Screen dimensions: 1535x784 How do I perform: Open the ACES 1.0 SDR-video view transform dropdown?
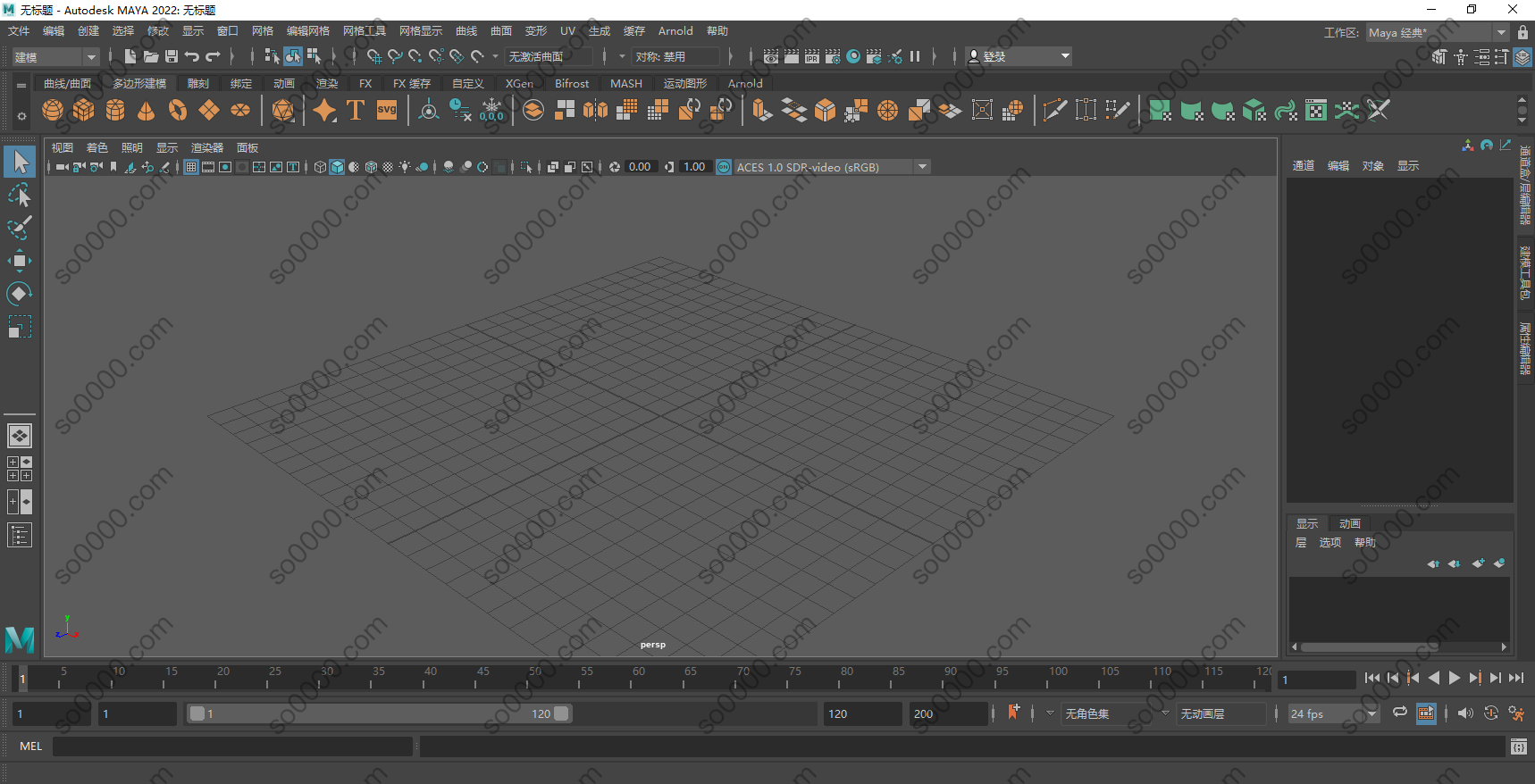[x=832, y=167]
